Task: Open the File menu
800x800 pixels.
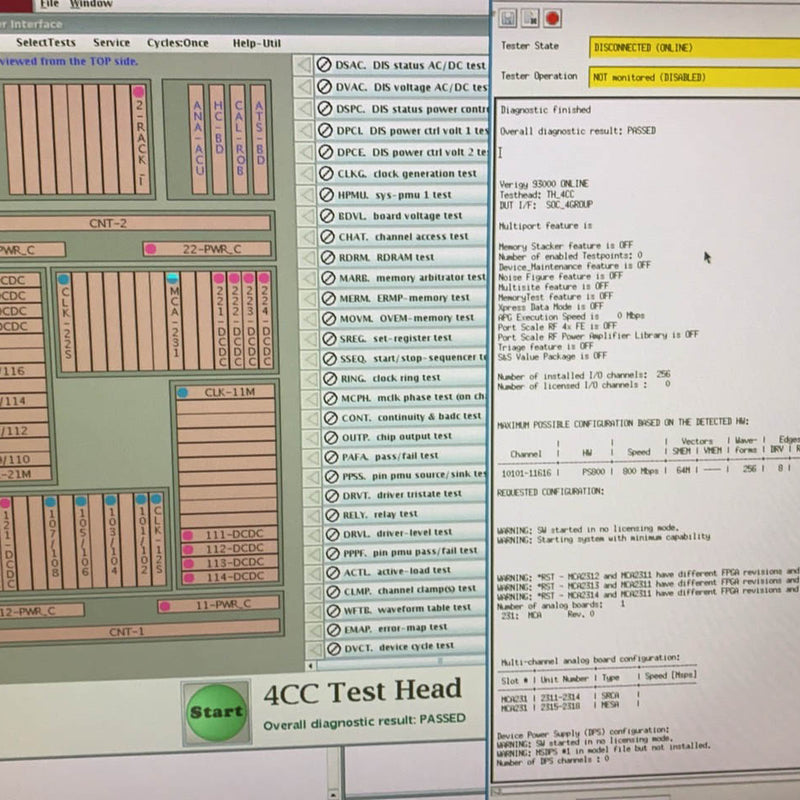Action: coord(49,4)
